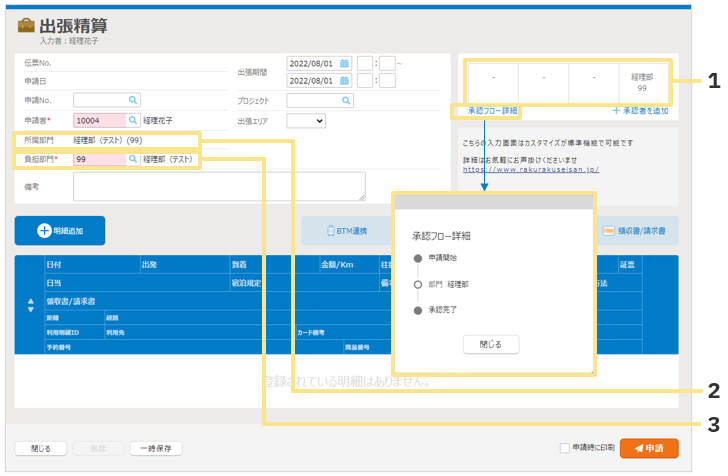Image resolution: width=728 pixels, height=476 pixels.
Task: Open calendar for trip end date
Action: click(x=344, y=81)
